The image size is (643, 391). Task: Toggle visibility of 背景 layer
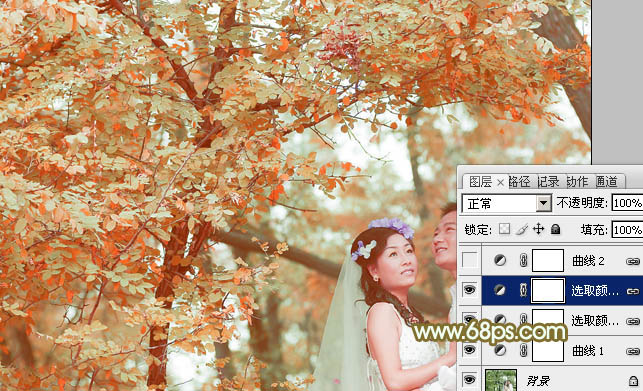[x=470, y=380]
